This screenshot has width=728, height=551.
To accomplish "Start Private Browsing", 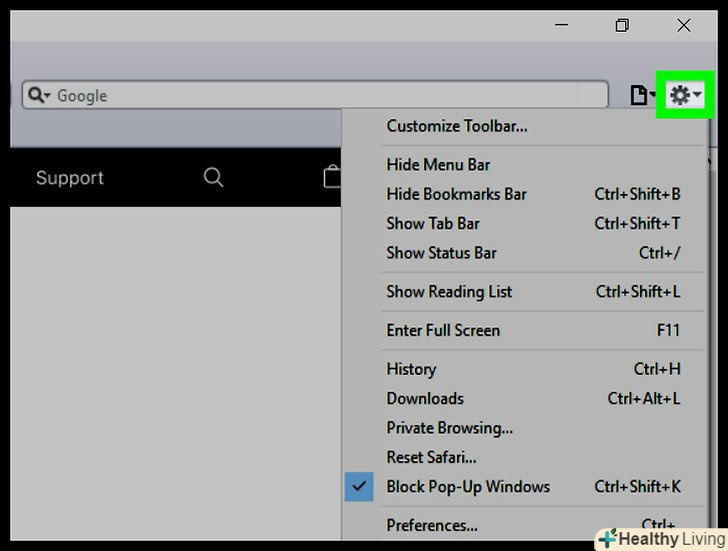I will tap(449, 428).
